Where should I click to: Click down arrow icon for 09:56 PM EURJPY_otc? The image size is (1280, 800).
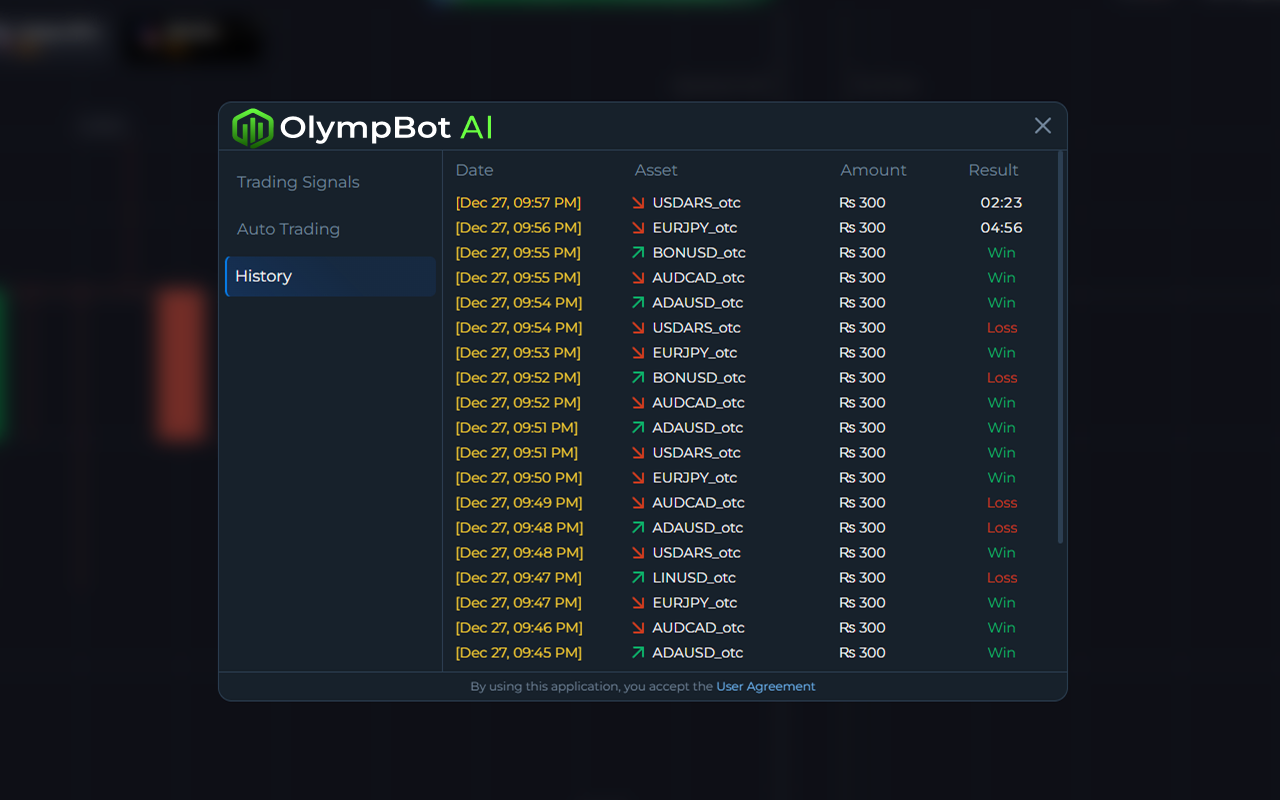(638, 228)
